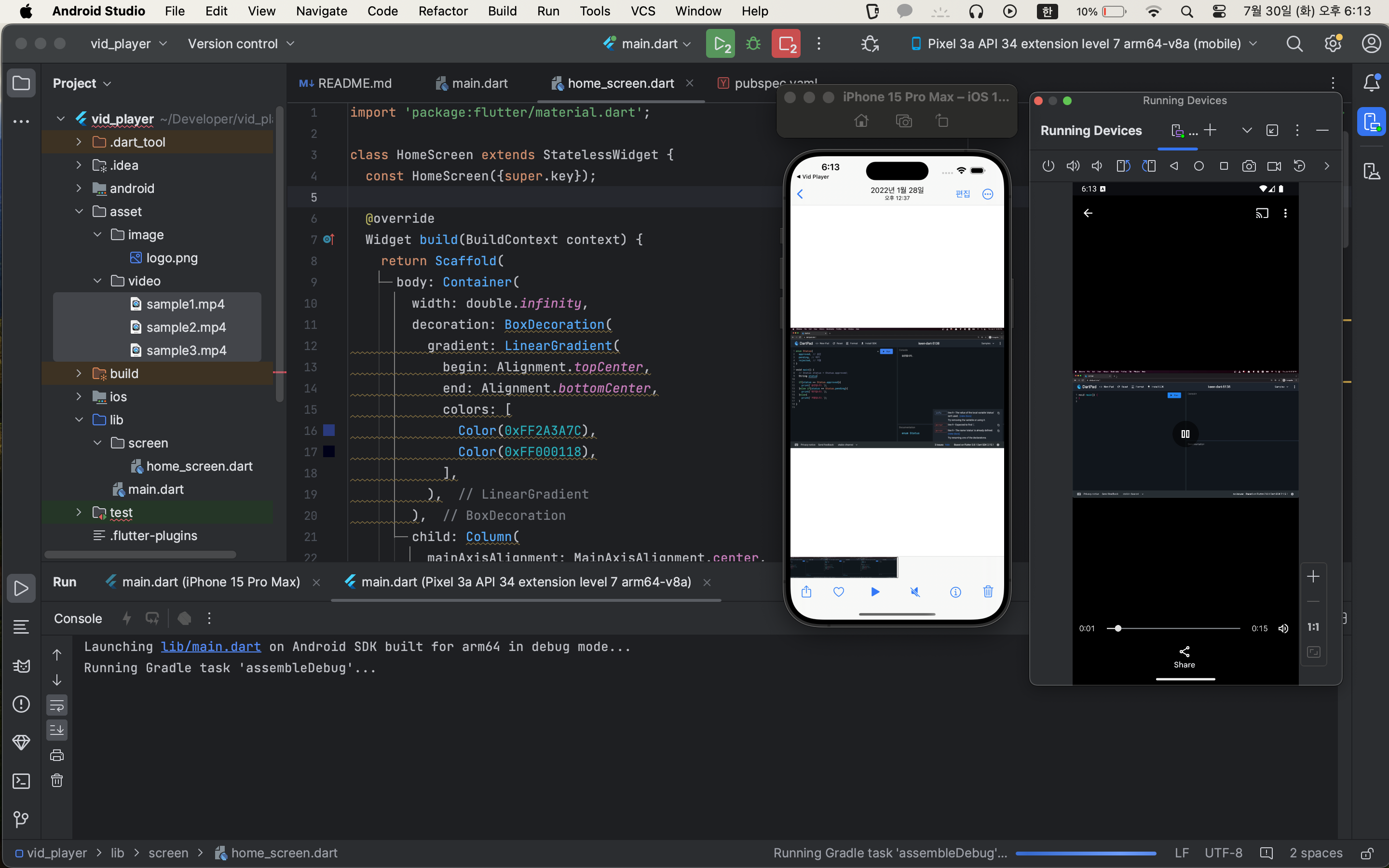Click the iOS simulator home icon
Image resolution: width=1389 pixels, height=868 pixels.
(x=861, y=121)
